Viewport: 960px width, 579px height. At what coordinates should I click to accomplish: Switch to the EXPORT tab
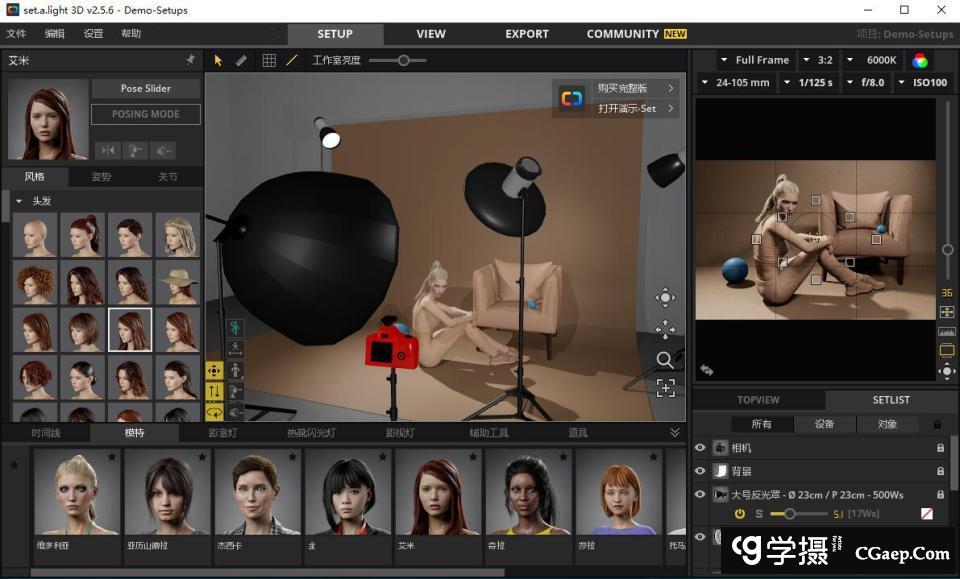point(526,34)
